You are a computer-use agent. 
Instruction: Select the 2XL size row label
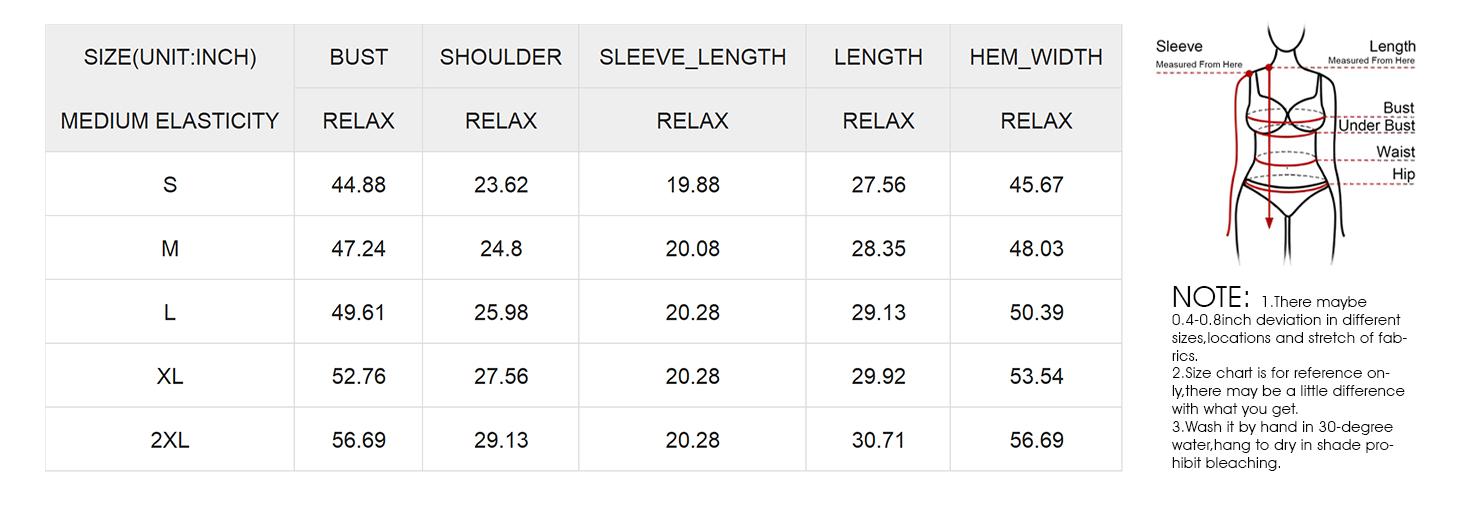170,440
